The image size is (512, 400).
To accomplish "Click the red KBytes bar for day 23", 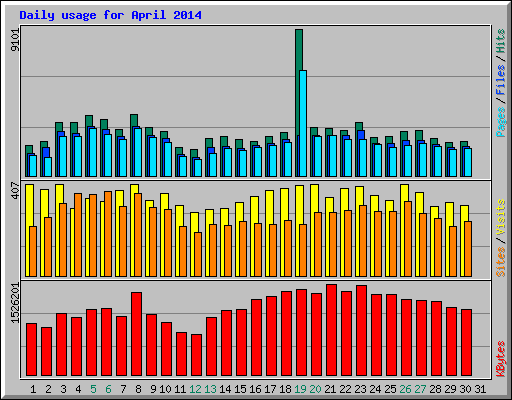I will [361, 330].
